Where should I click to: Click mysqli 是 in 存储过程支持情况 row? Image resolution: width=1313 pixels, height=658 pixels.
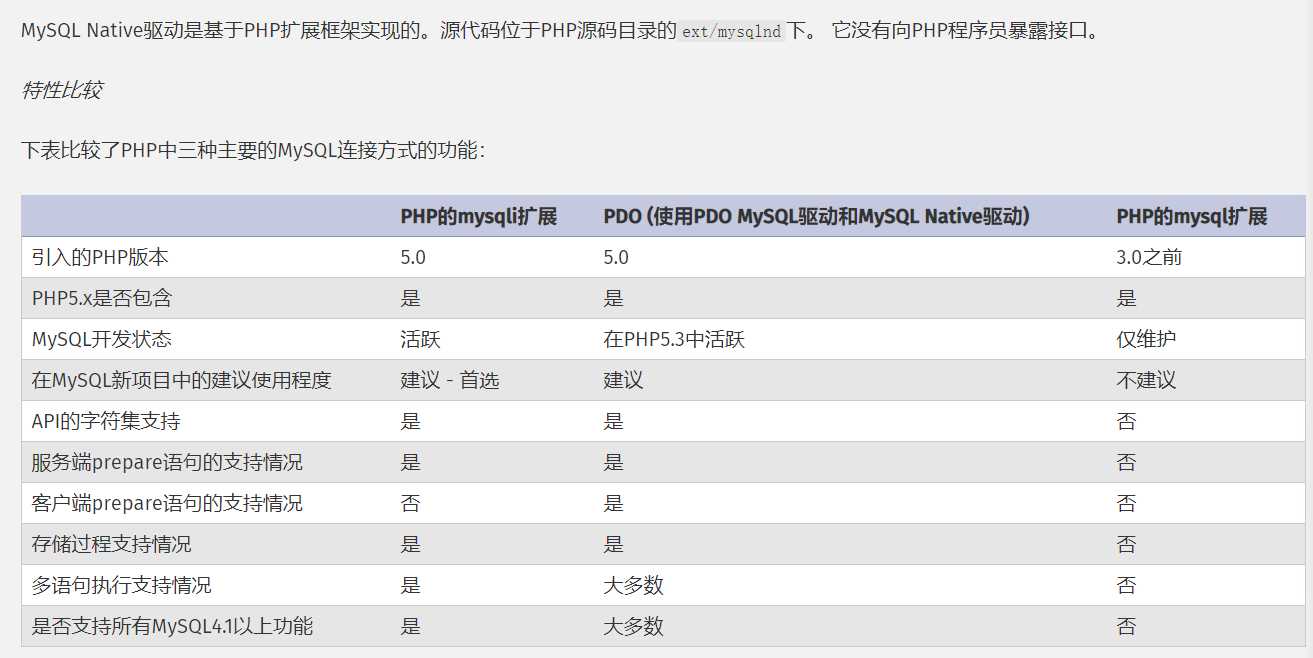coord(410,544)
